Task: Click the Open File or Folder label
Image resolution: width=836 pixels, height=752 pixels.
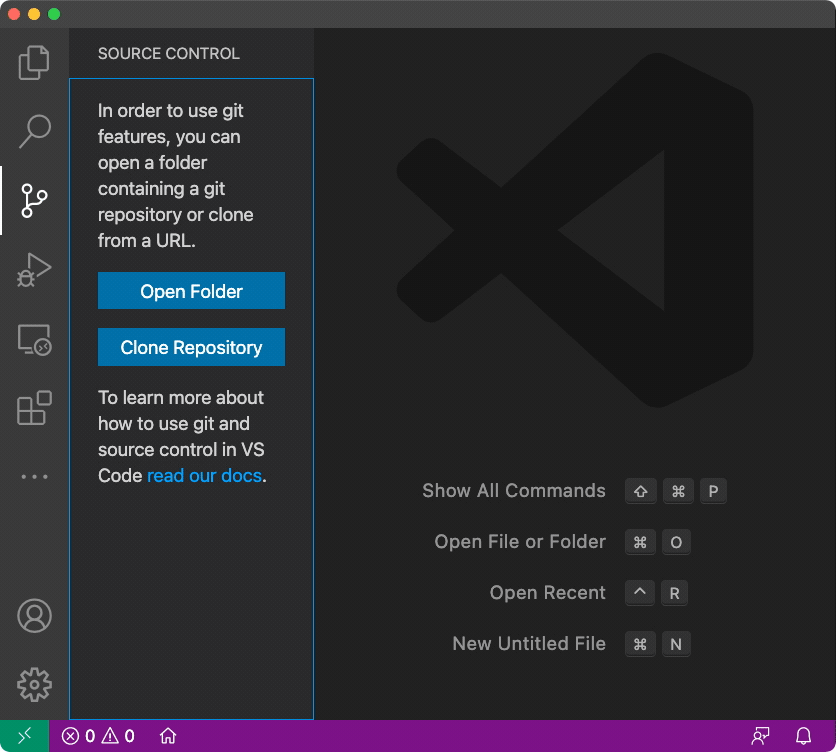Action: click(x=520, y=542)
